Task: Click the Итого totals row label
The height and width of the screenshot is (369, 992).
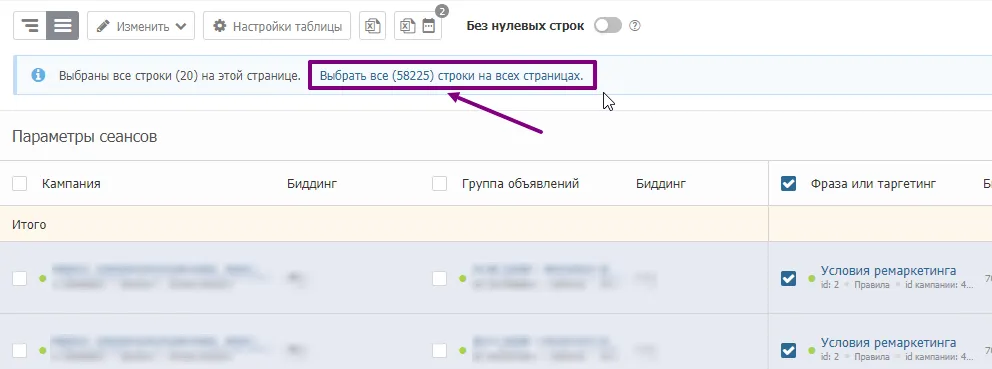Action: point(29,225)
